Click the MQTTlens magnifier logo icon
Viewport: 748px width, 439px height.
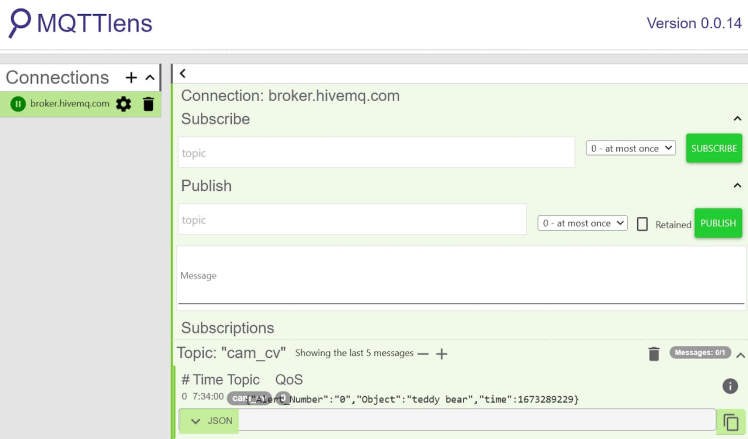coord(18,22)
